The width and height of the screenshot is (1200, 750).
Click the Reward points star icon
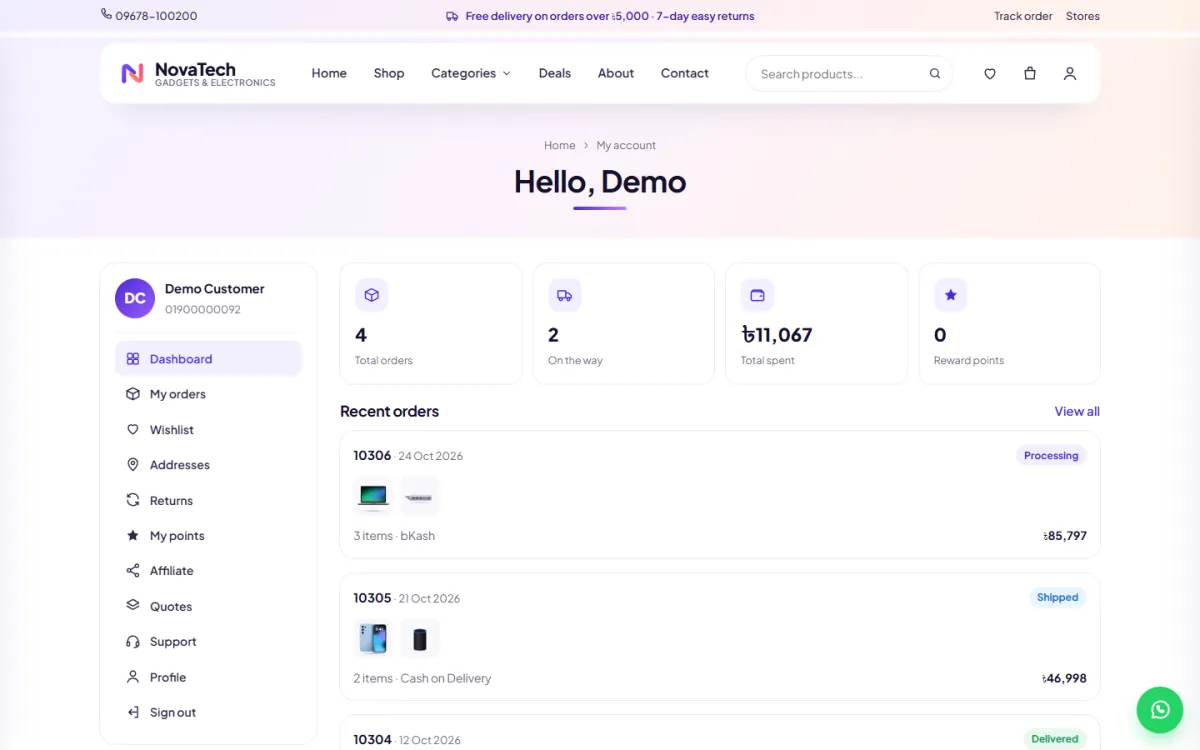[951, 295]
